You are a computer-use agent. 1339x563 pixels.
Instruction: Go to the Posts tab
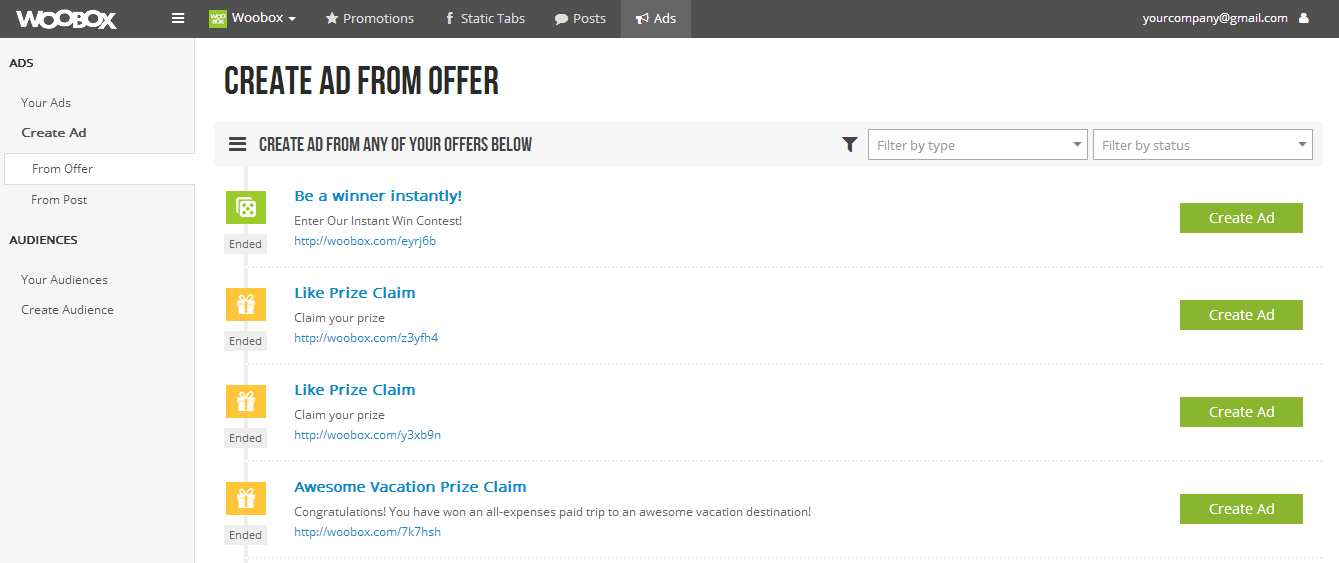click(580, 18)
